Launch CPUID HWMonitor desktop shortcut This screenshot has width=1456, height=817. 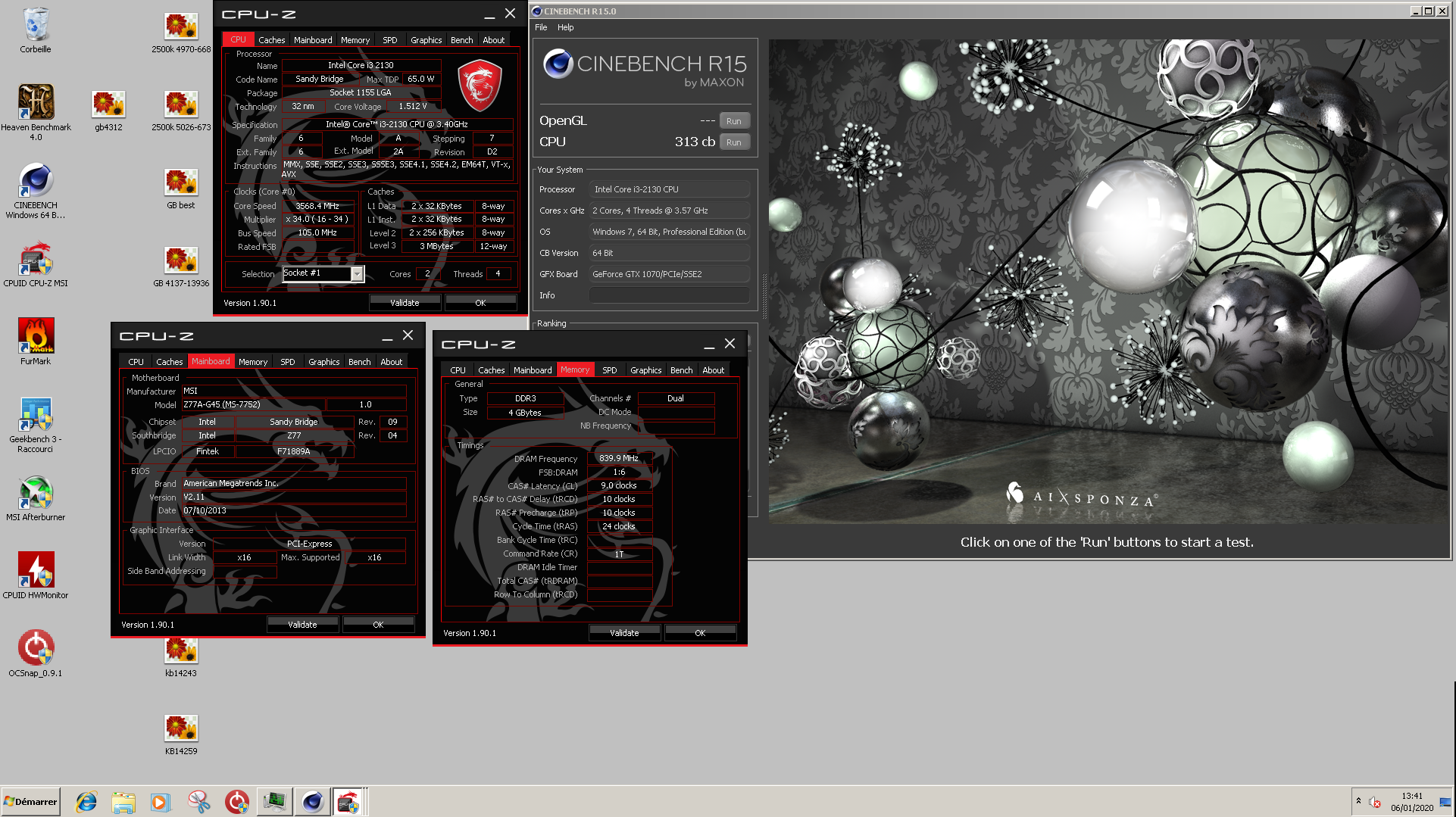point(36,575)
